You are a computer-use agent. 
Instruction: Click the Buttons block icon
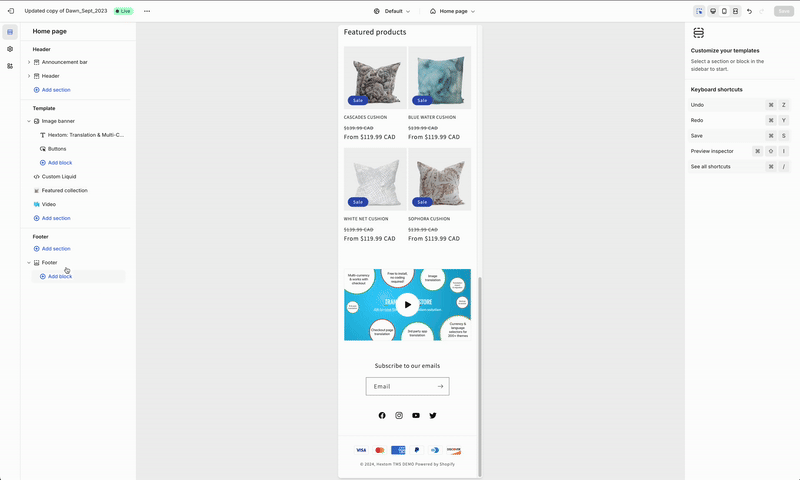click(x=43, y=149)
